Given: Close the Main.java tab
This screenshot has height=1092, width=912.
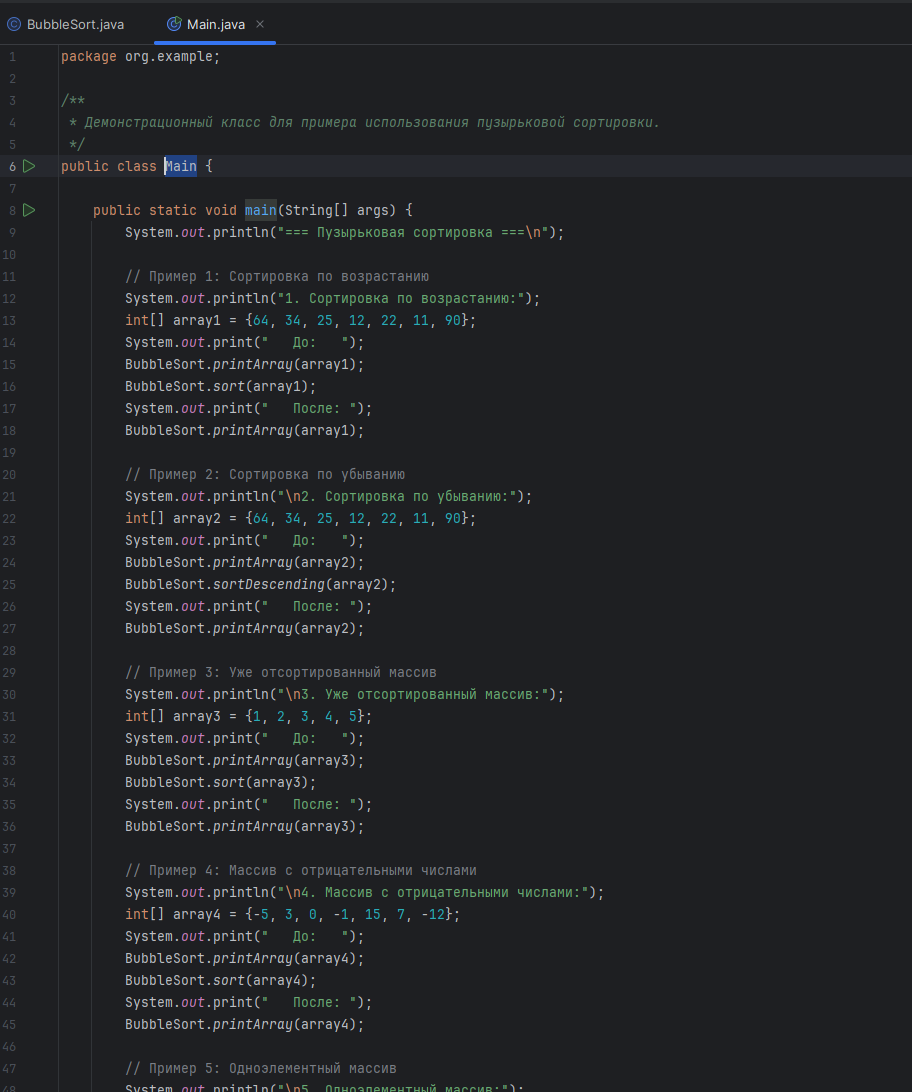Looking at the screenshot, I should point(260,24).
